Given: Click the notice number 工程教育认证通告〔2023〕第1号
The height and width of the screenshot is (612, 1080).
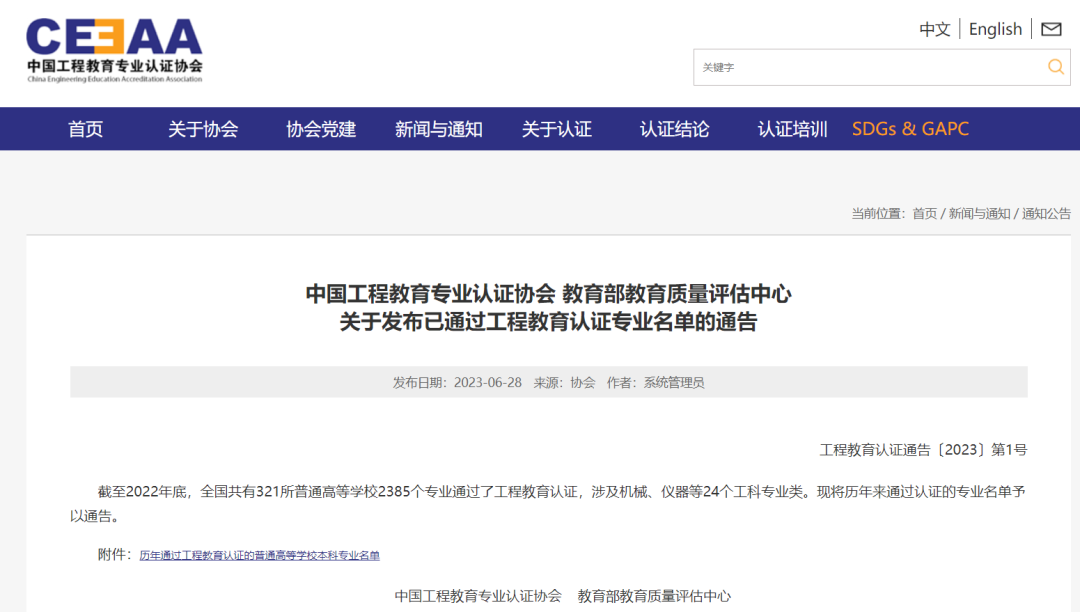Looking at the screenshot, I should click(923, 450).
